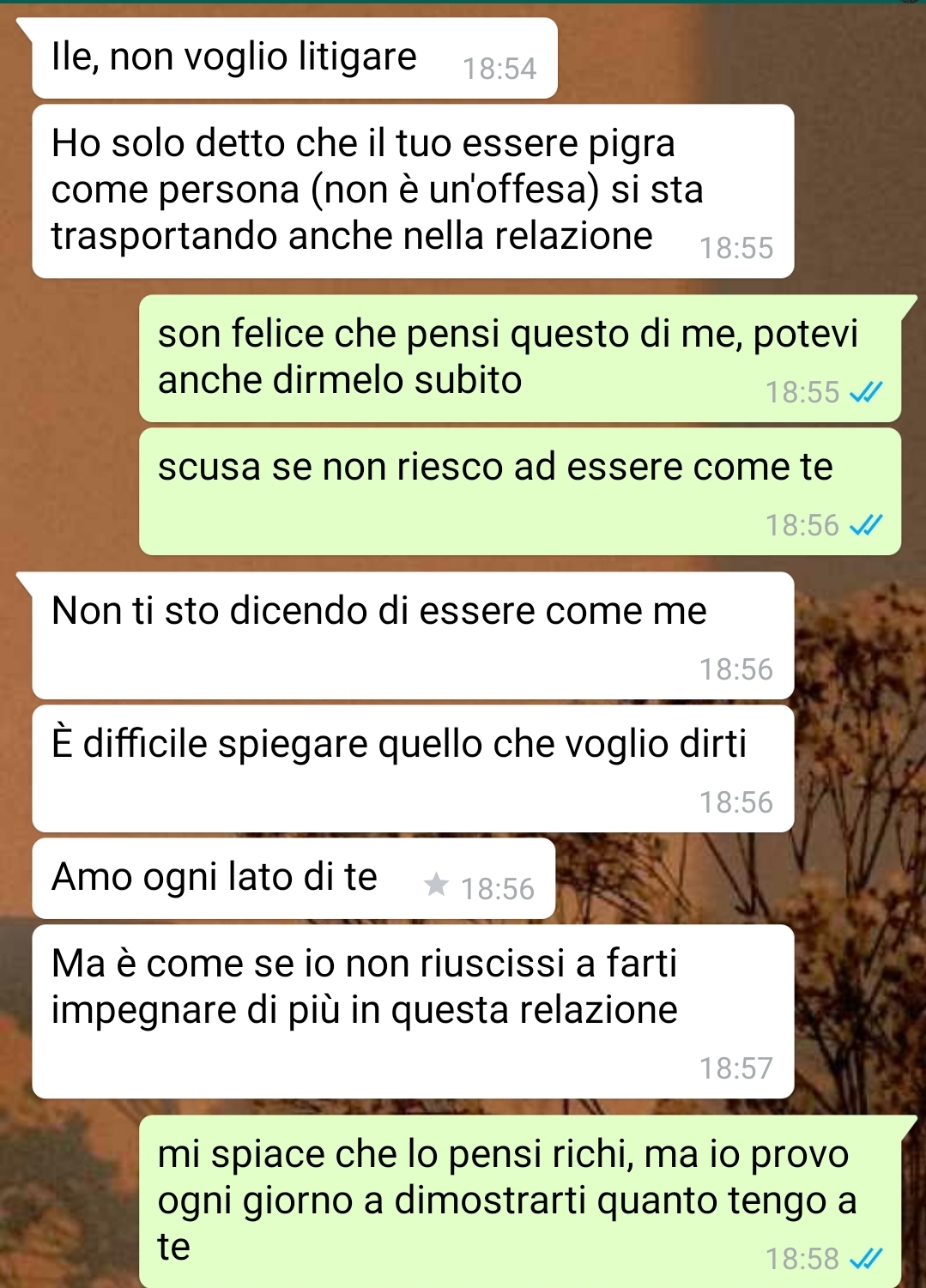Select message 'Ile, non voglio litigare'
The width and height of the screenshot is (926, 1288).
(294, 58)
